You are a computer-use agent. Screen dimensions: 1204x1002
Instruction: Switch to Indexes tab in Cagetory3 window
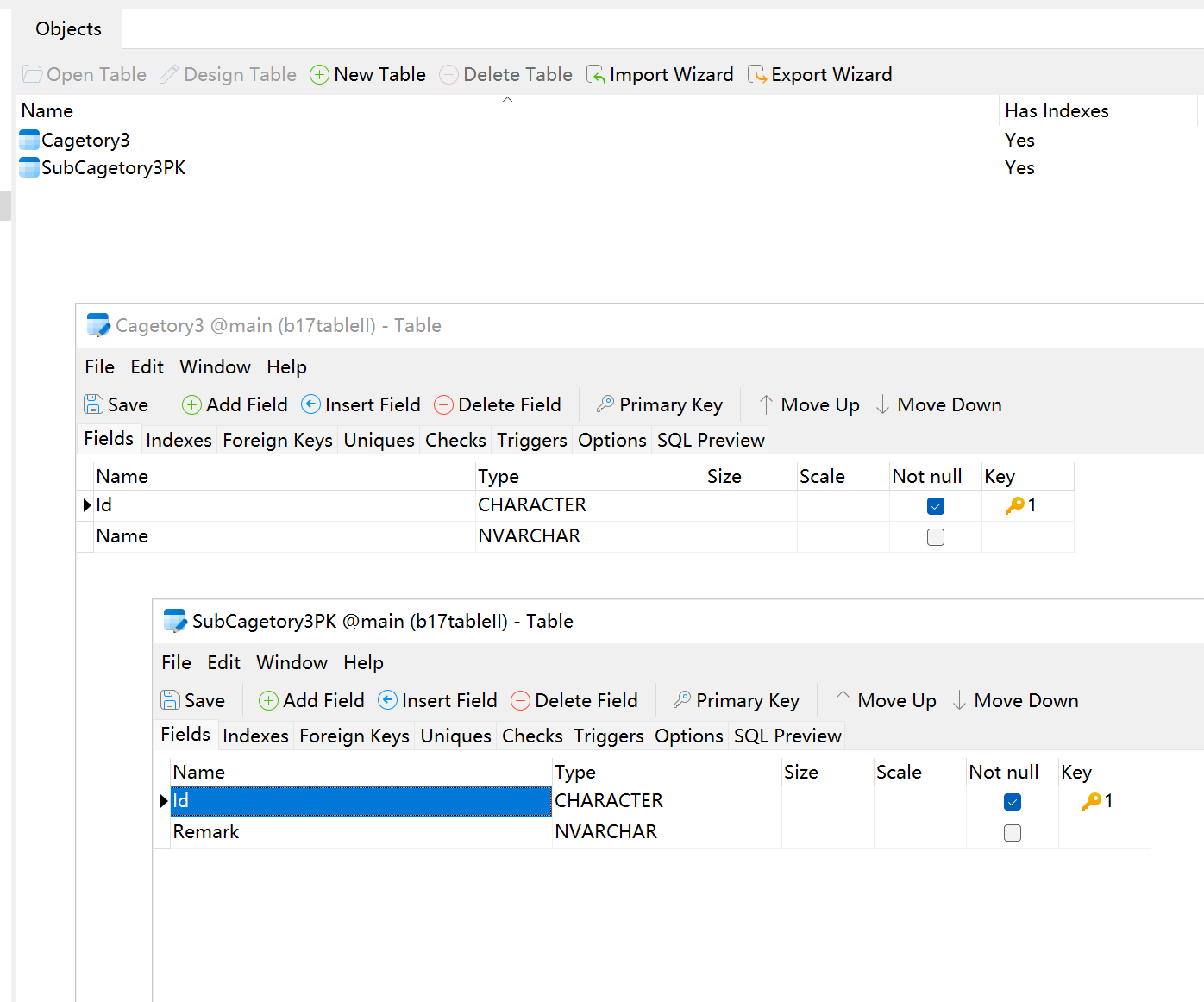(179, 441)
